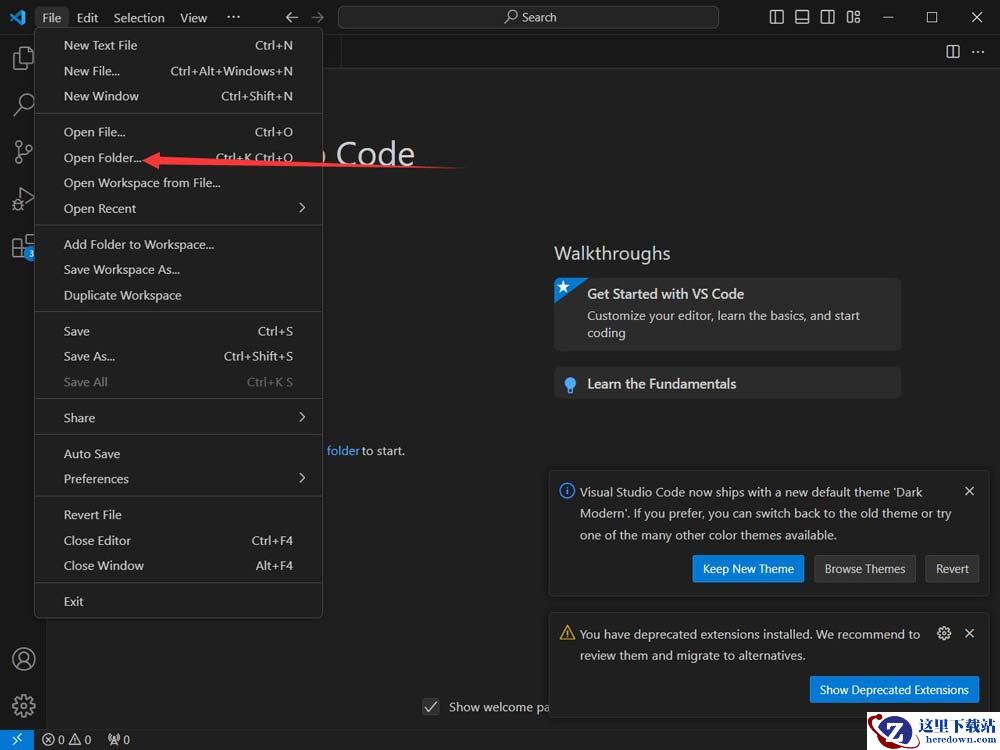This screenshot has height=750, width=1000.
Task: Choose Revert File
Action: 179,515
